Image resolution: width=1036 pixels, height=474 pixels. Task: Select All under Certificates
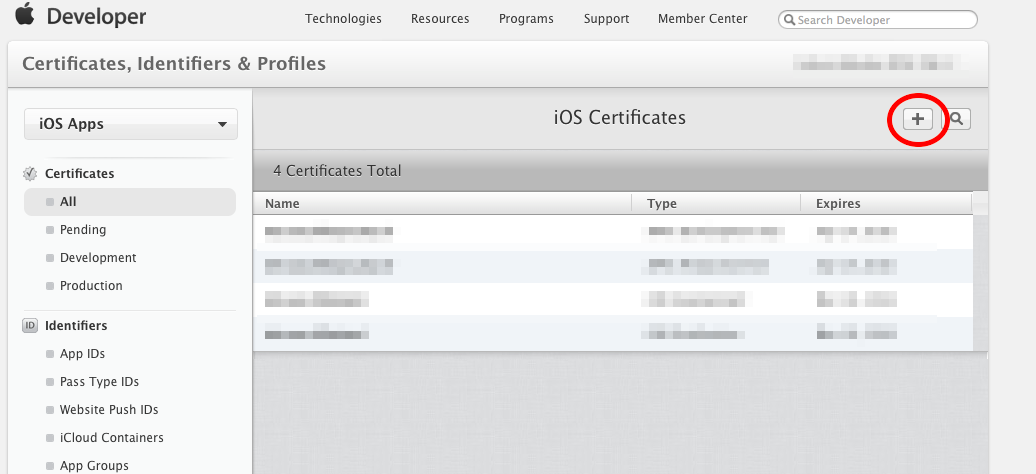coord(68,202)
